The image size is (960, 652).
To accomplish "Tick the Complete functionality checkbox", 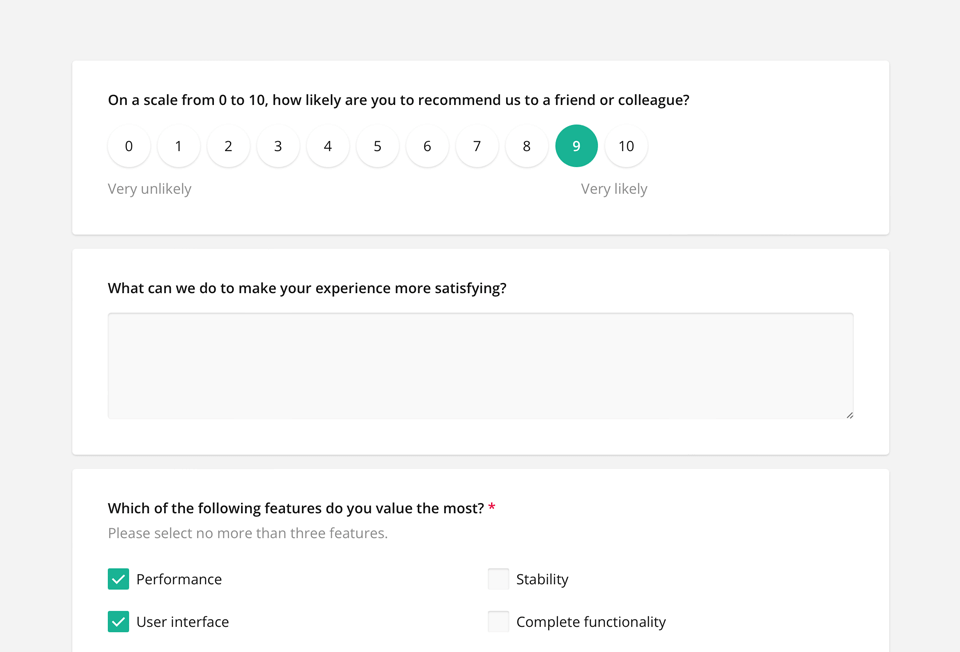I will [498, 622].
